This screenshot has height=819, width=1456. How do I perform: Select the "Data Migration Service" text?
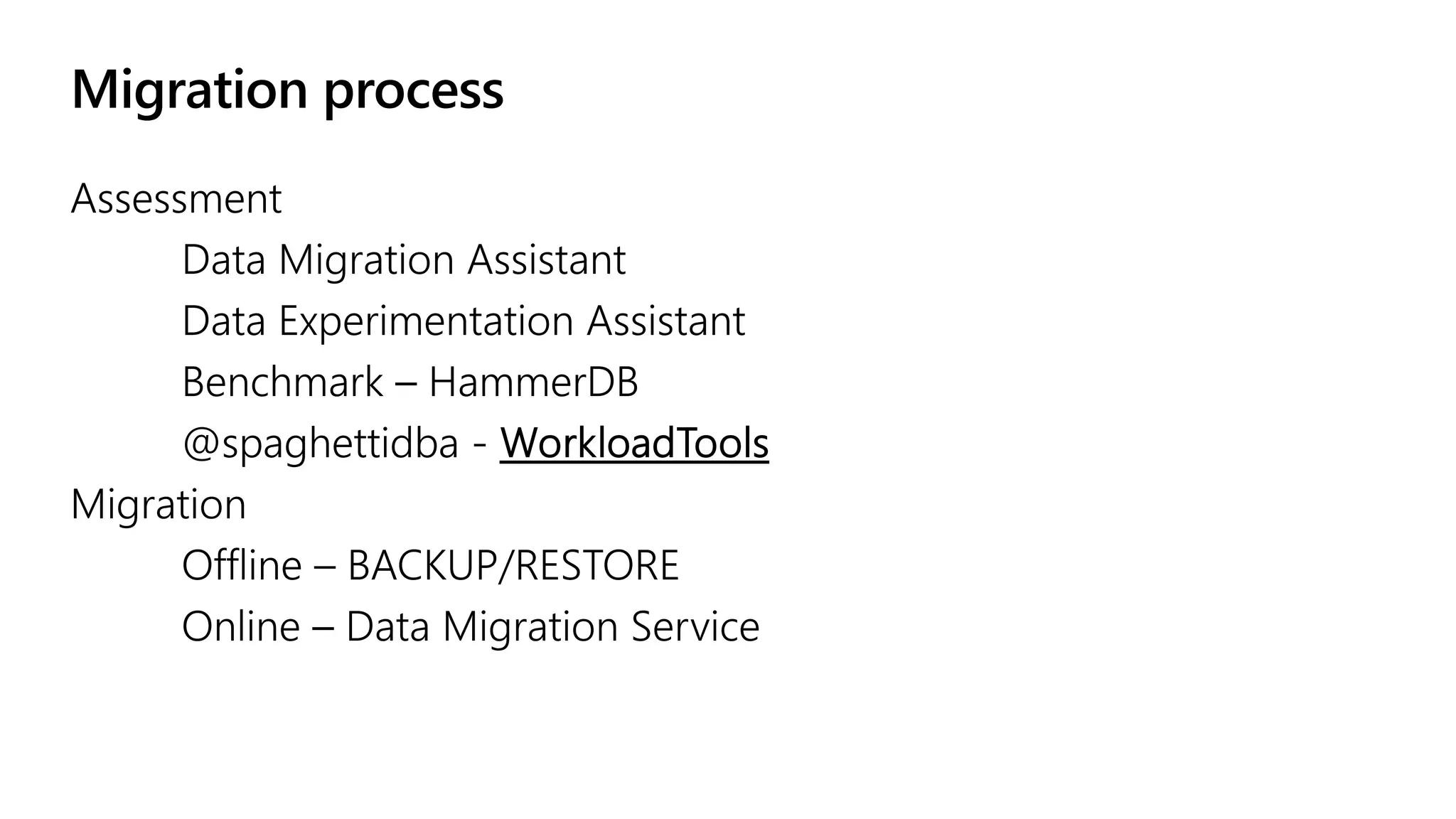[x=552, y=627]
